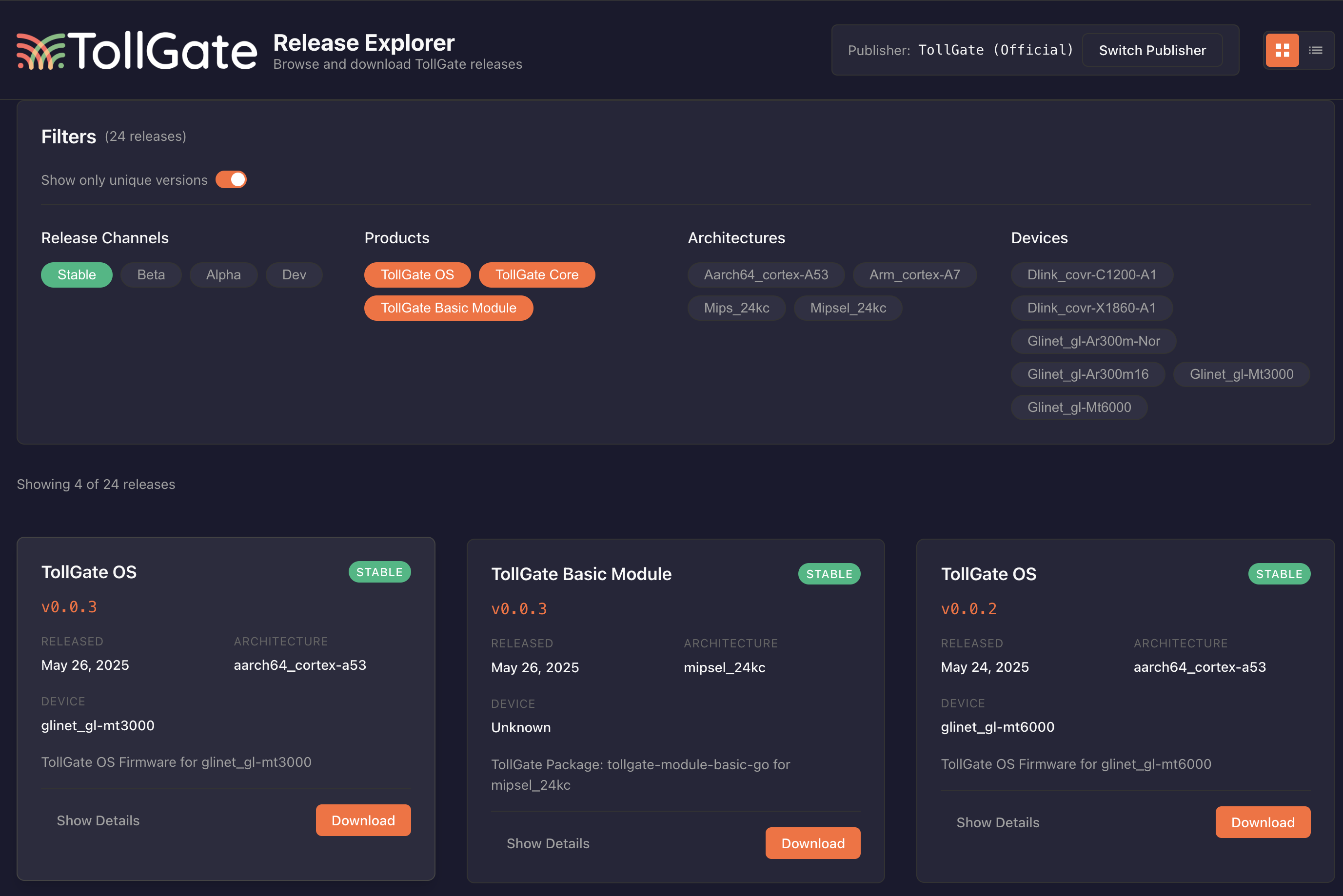Click 'Showing 4 of 24 releases' text
Screen dimensions: 1343x896
pos(96,484)
